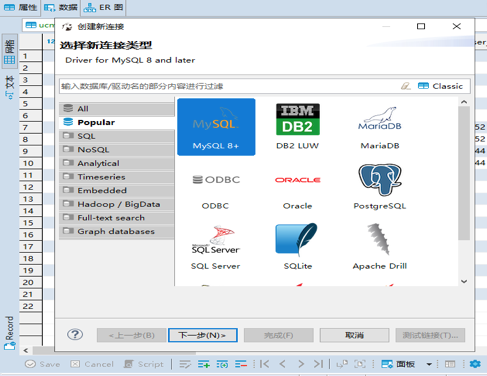Click the record panel layout icon in toolbar
Viewport: 487px width, 376px height.
point(450,364)
